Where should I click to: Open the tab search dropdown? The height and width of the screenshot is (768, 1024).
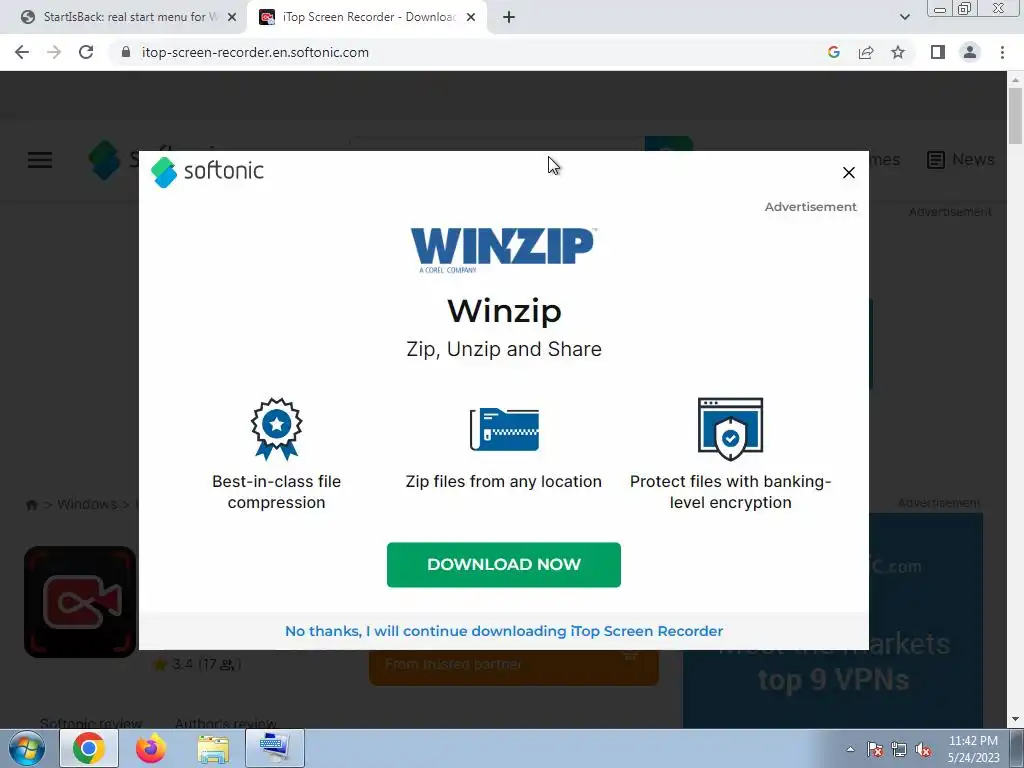click(904, 17)
